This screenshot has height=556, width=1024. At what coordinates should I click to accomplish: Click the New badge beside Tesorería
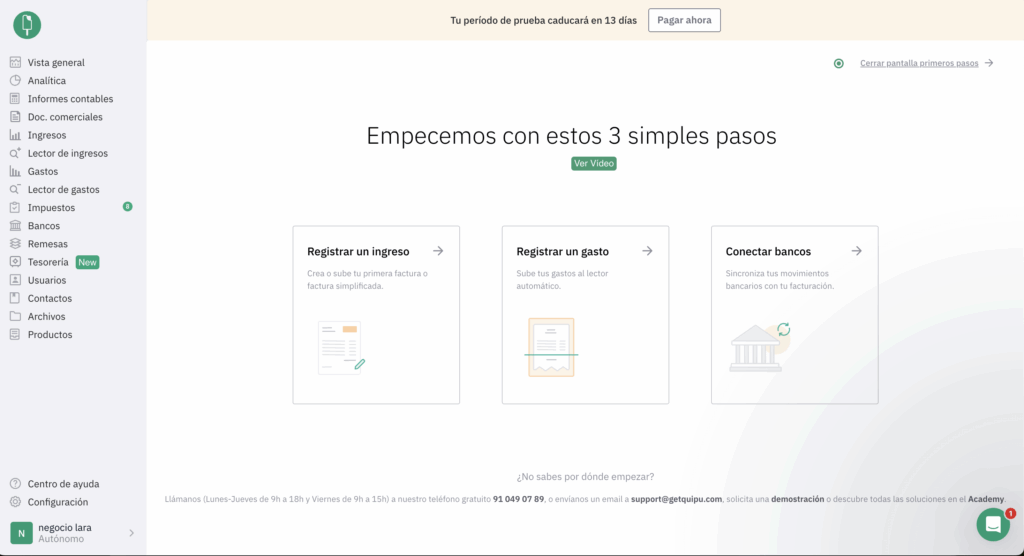88,262
